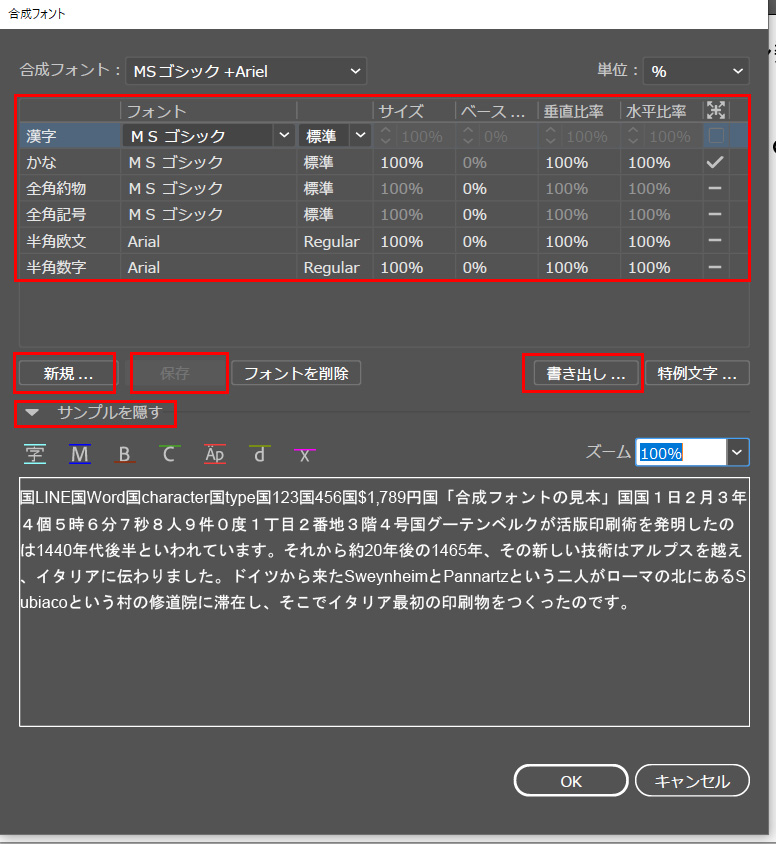Click Regular style cell in 半角欧文 row
The height and width of the screenshot is (844, 776).
click(331, 242)
